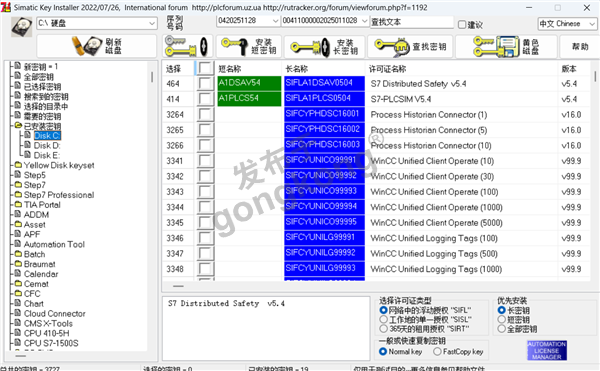Select 新密钥 = 1 tree item

point(41,67)
